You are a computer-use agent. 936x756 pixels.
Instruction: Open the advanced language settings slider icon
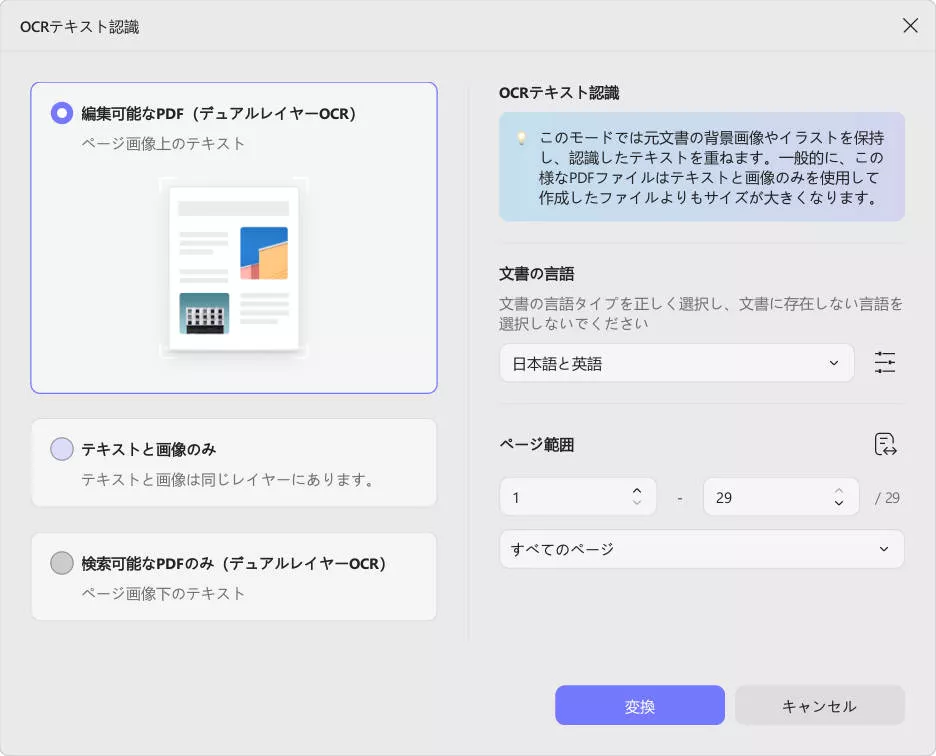885,362
